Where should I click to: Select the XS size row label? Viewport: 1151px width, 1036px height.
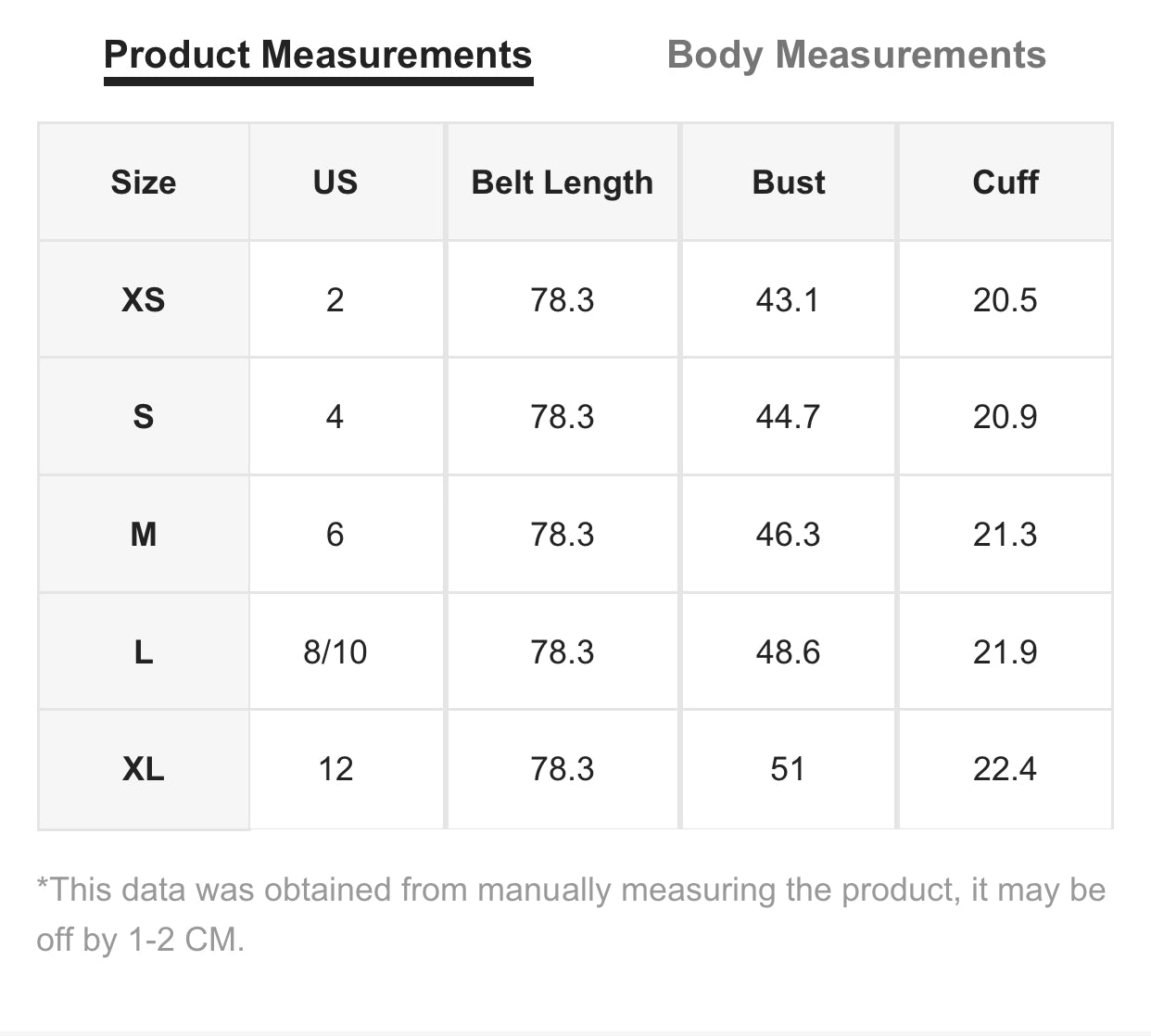coord(144,300)
